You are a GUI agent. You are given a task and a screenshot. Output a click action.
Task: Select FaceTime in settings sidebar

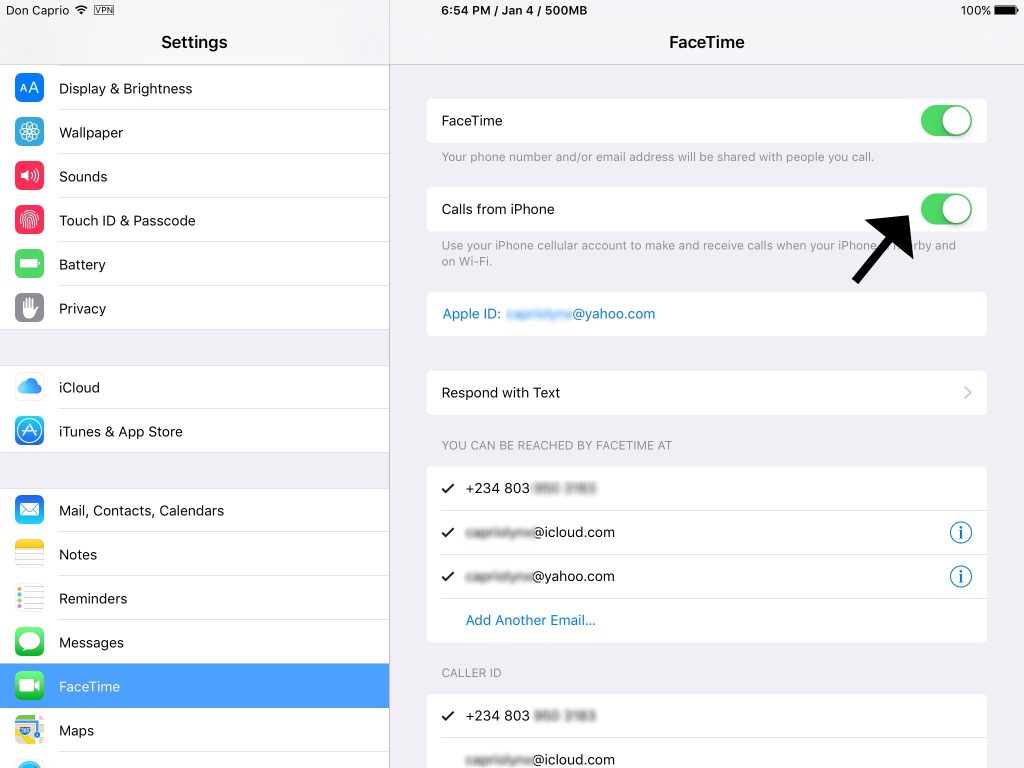click(195, 686)
